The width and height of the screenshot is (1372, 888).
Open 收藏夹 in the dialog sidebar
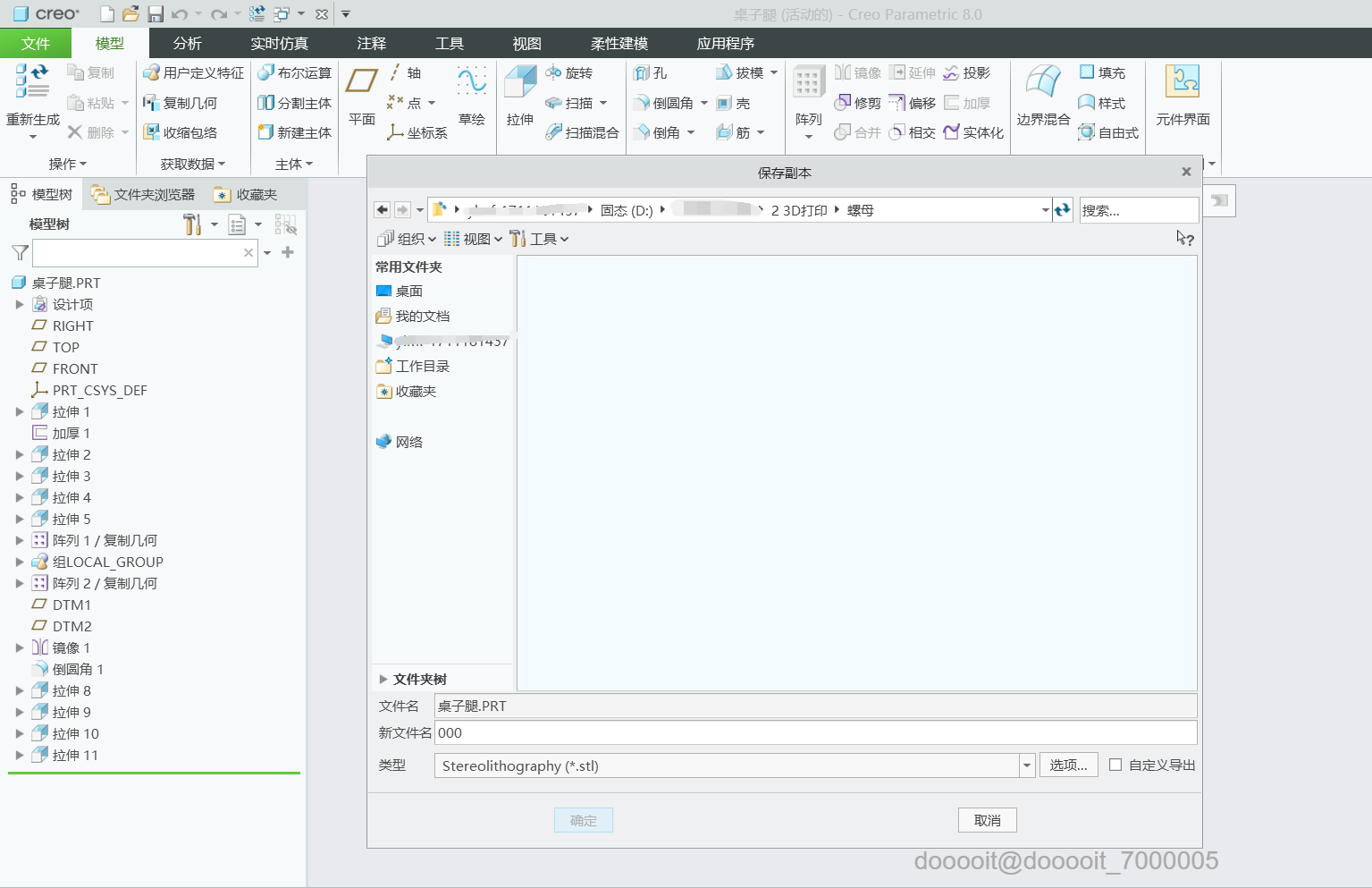[x=407, y=391]
